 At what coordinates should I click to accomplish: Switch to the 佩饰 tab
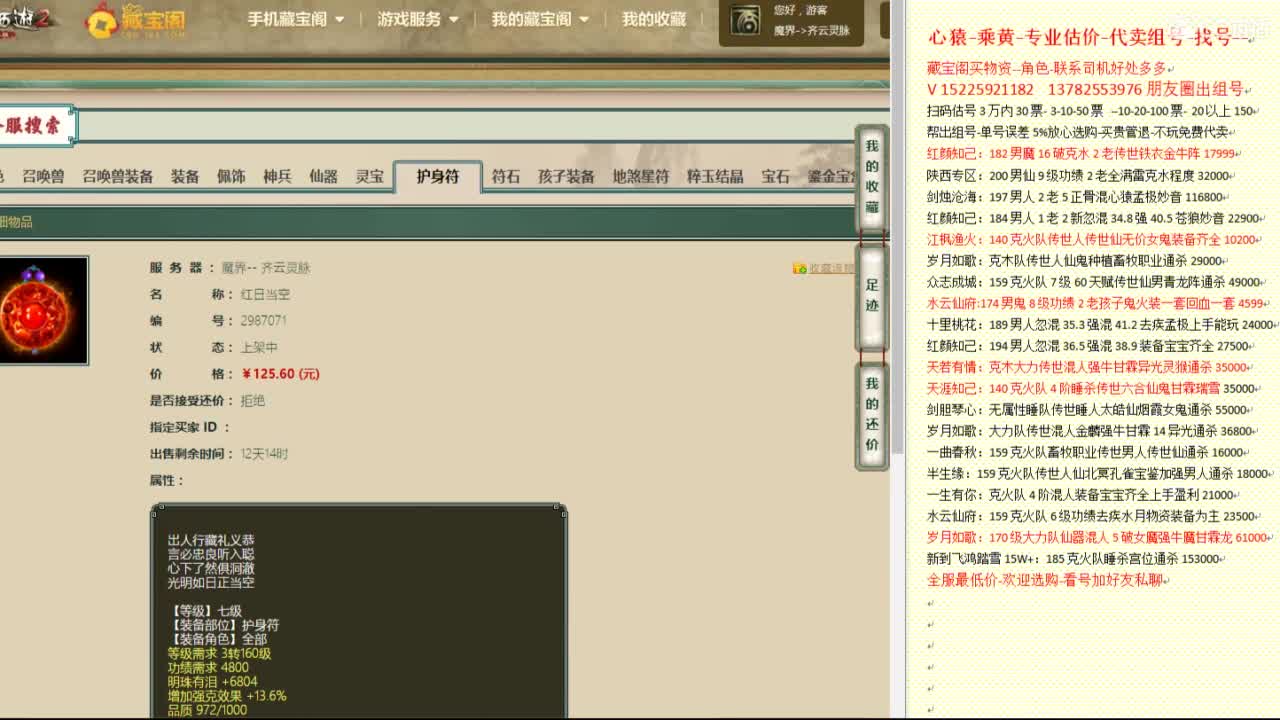click(x=231, y=176)
